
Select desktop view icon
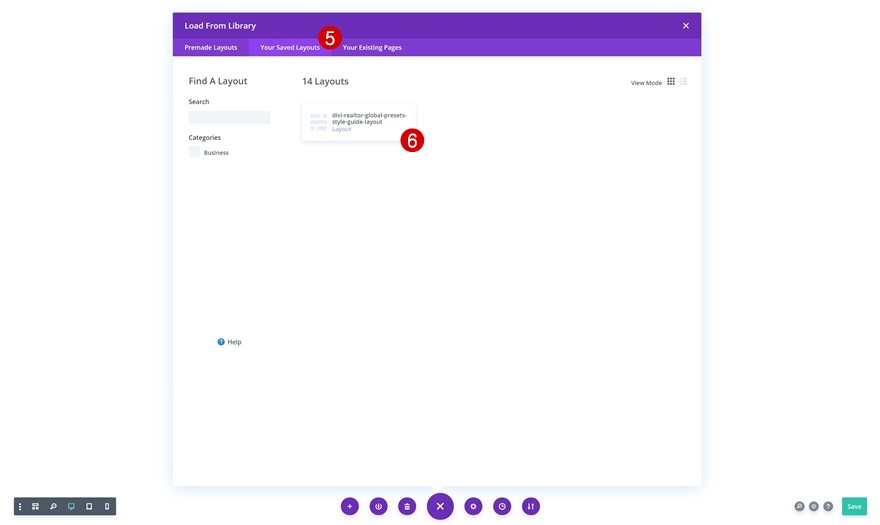click(71, 506)
